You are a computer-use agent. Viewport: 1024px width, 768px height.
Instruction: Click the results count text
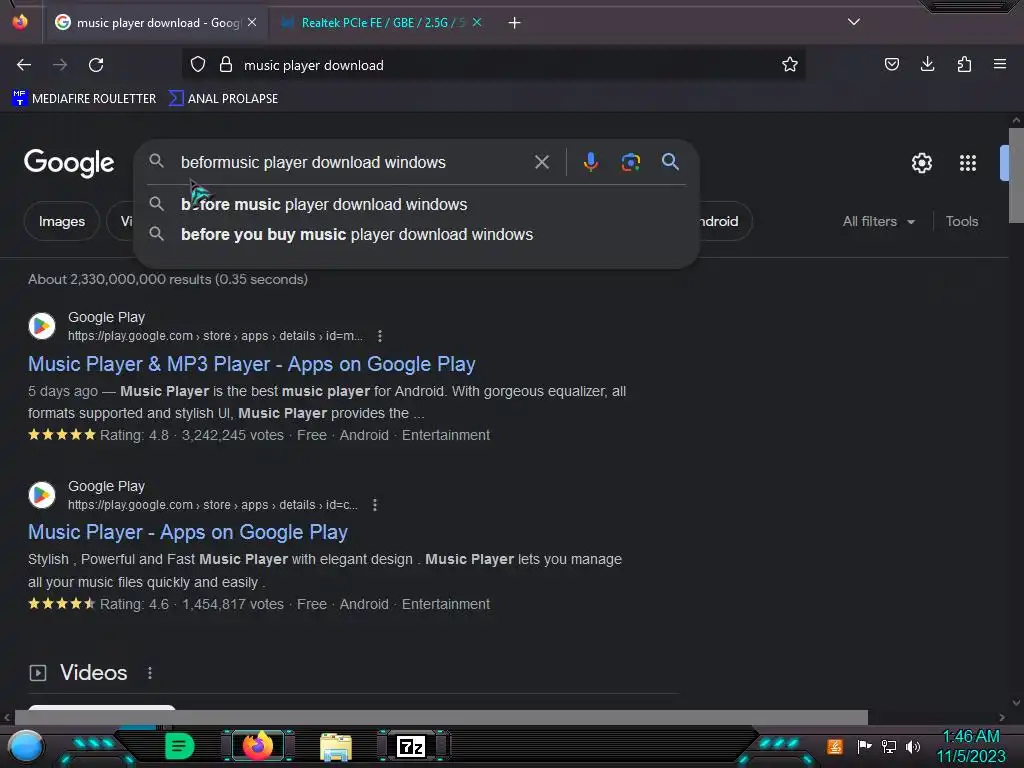[168, 280]
